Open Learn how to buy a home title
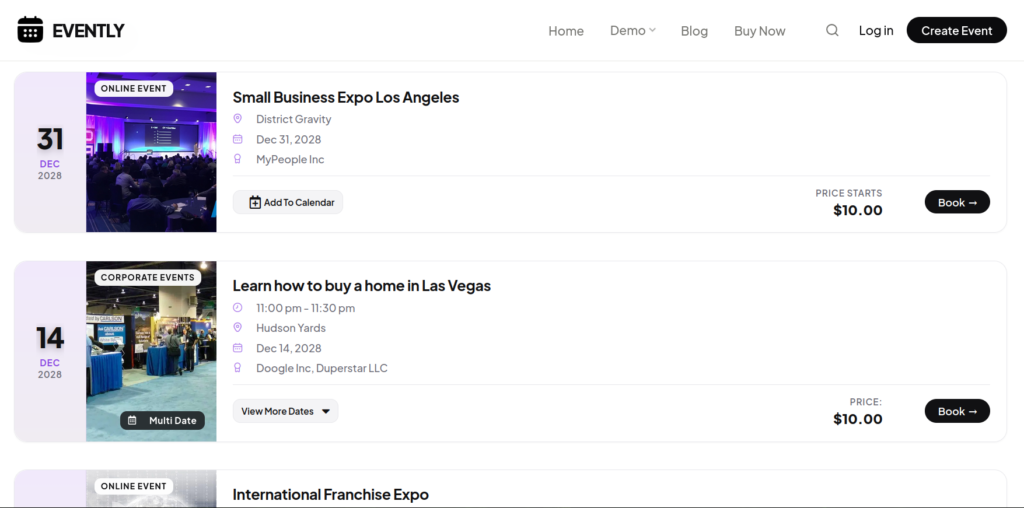1024x508 pixels. click(361, 285)
